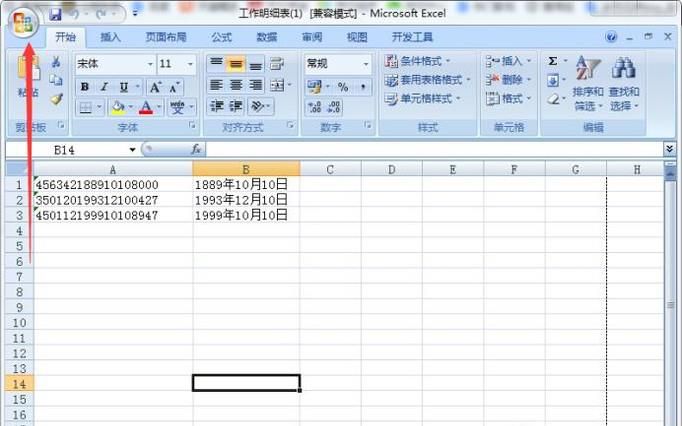The width and height of the screenshot is (682, 426).
Task: Click 格式 button in 单元格 group
Action: click(x=508, y=99)
